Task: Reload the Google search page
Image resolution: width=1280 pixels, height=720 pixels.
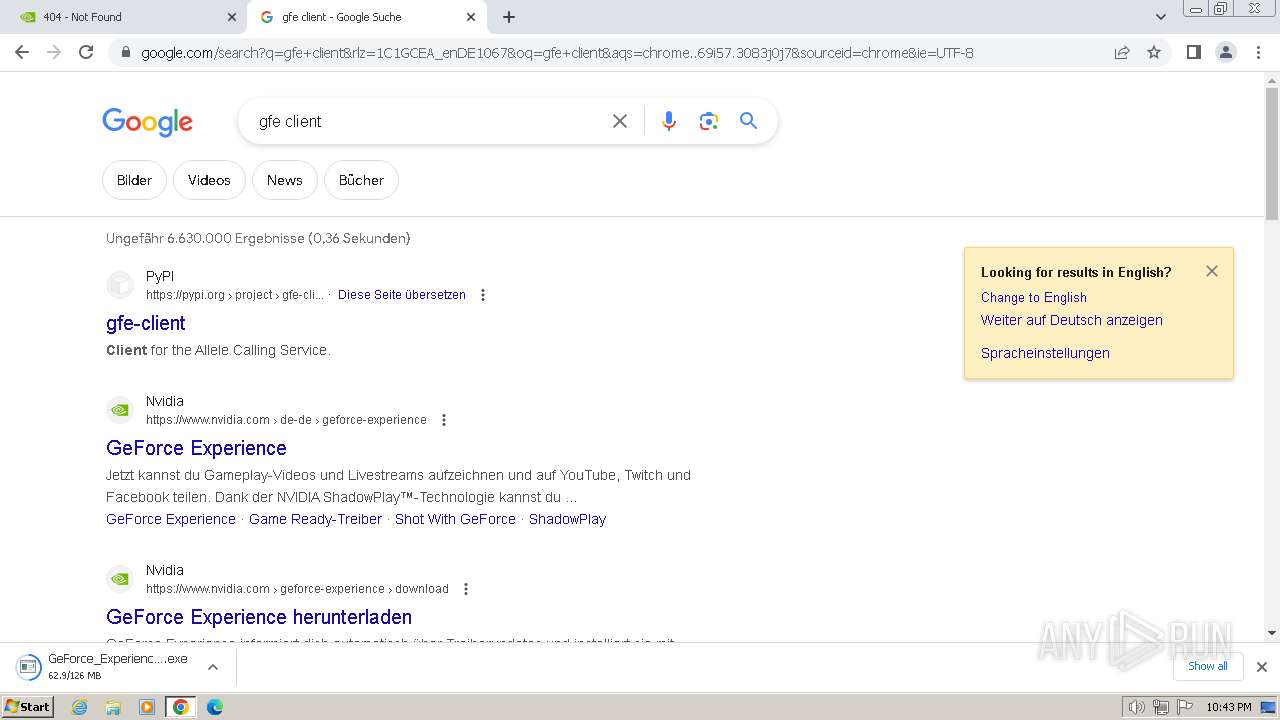Action: click(x=86, y=52)
